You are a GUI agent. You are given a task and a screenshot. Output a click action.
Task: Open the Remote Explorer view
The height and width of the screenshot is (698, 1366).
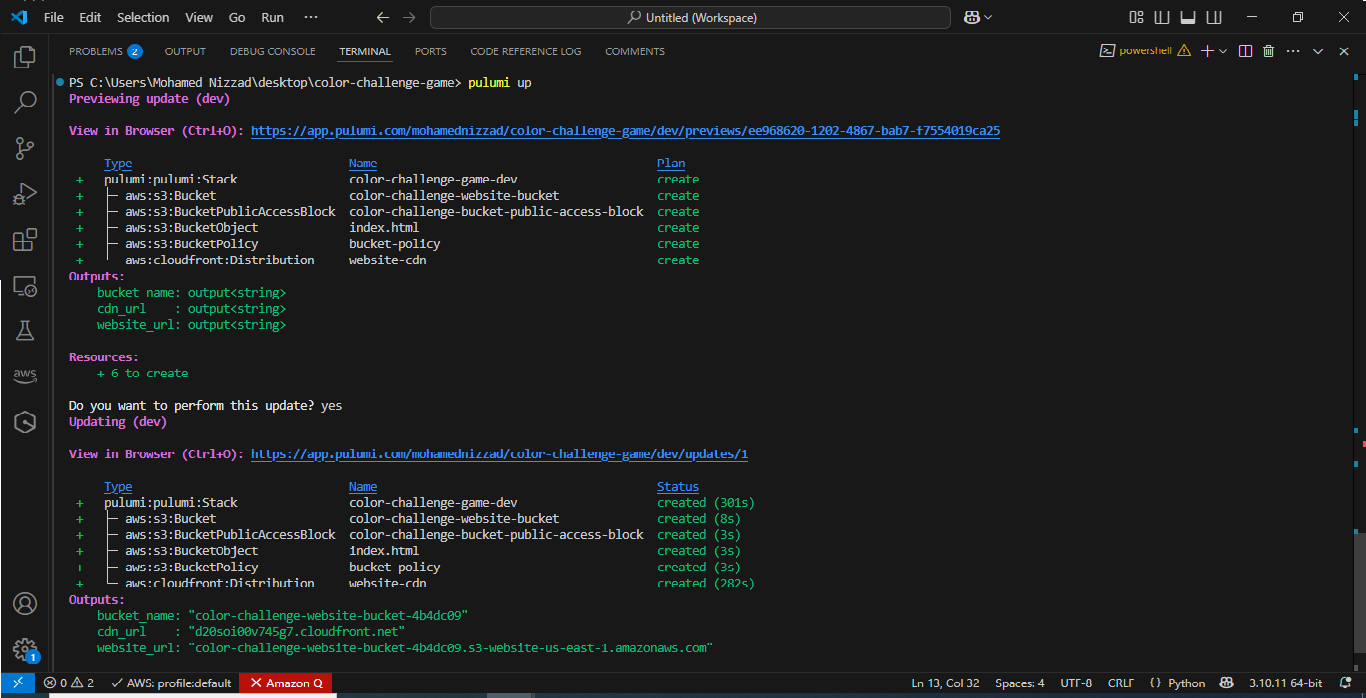[x=25, y=287]
